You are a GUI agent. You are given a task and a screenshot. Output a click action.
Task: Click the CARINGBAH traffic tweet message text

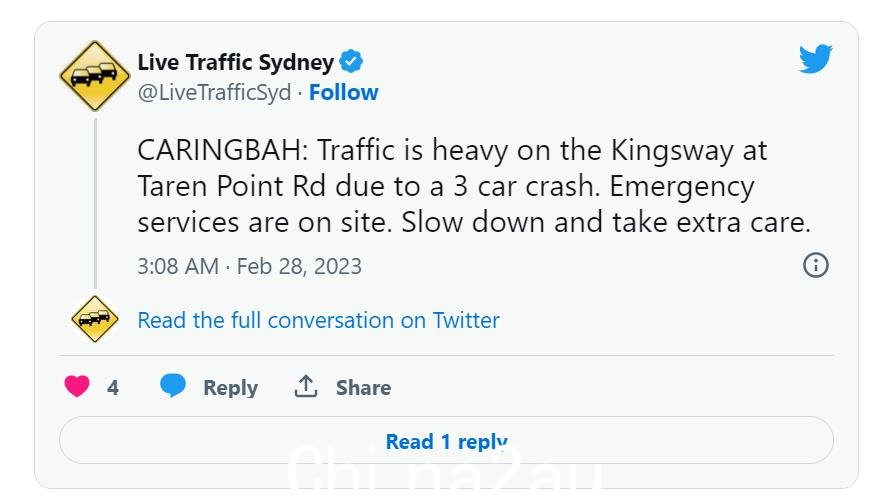[474, 186]
